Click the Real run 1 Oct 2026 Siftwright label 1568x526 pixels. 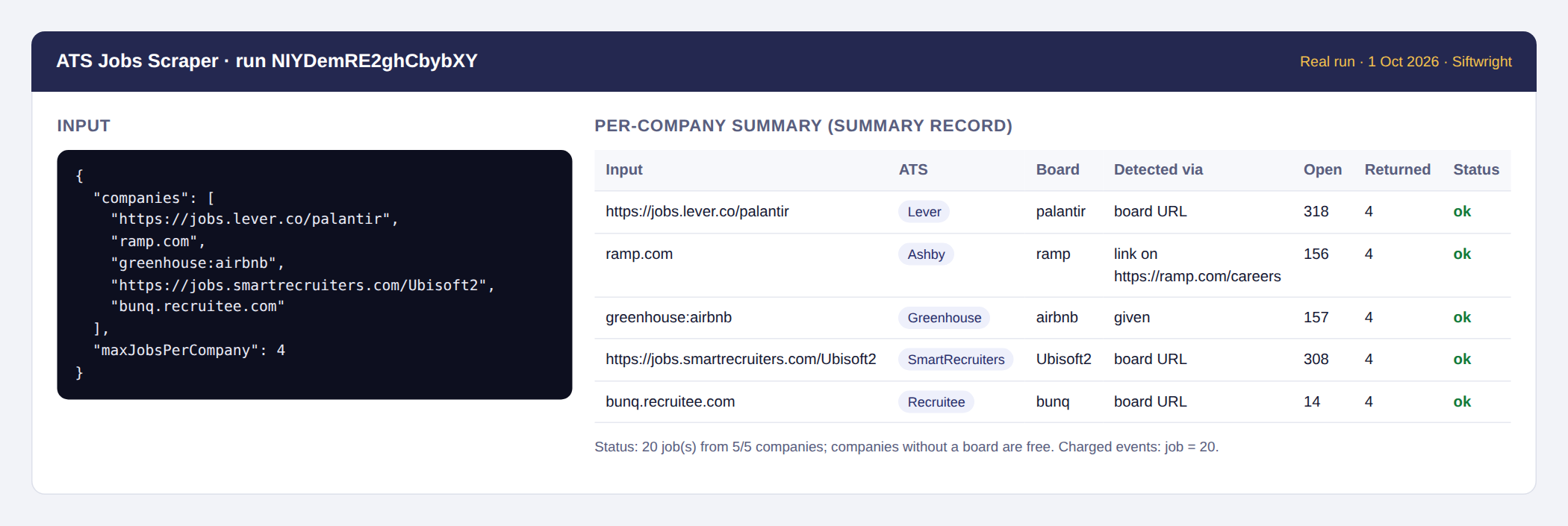coord(1405,62)
